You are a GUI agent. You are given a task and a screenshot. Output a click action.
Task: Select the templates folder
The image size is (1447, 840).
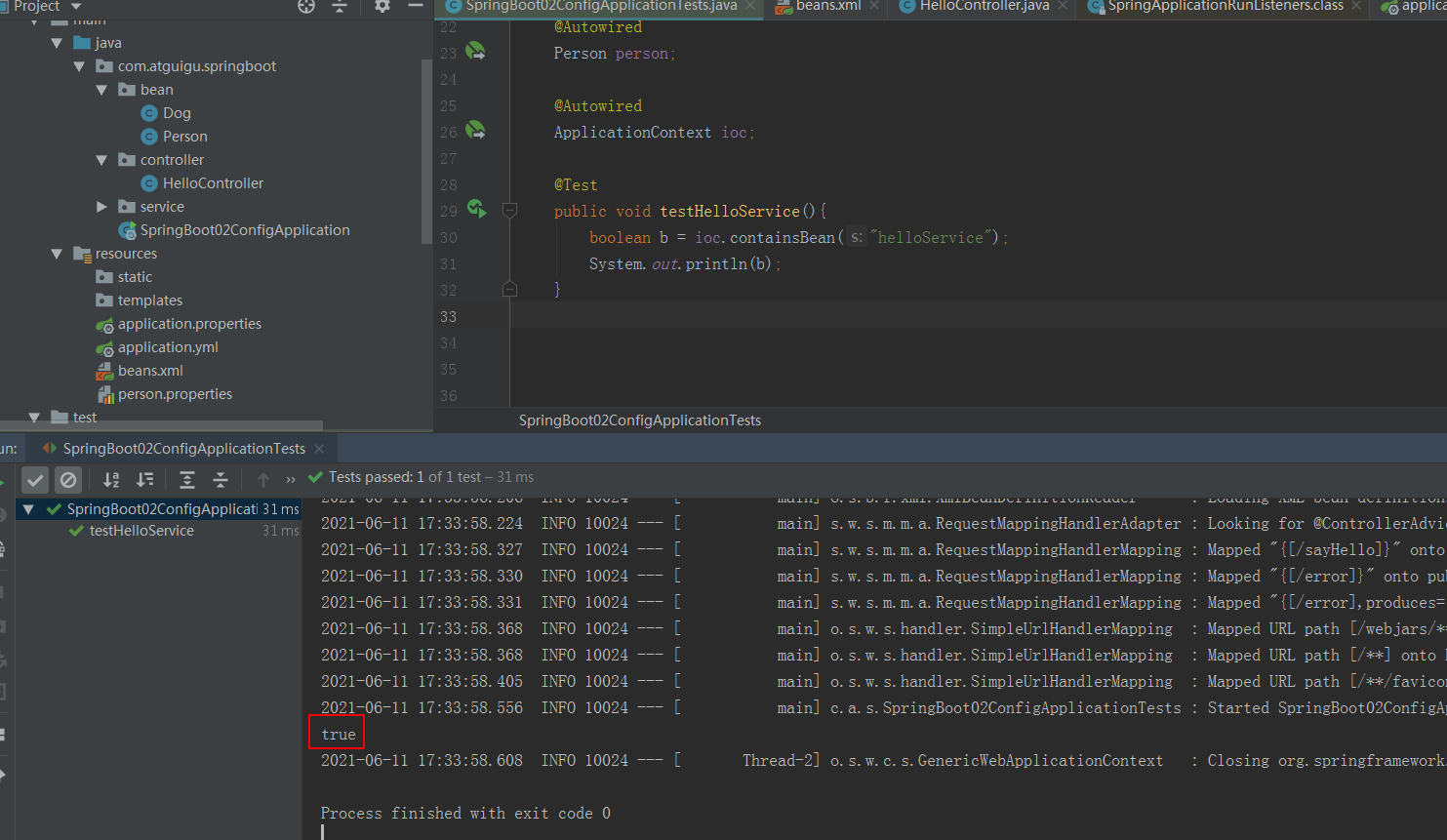point(150,300)
